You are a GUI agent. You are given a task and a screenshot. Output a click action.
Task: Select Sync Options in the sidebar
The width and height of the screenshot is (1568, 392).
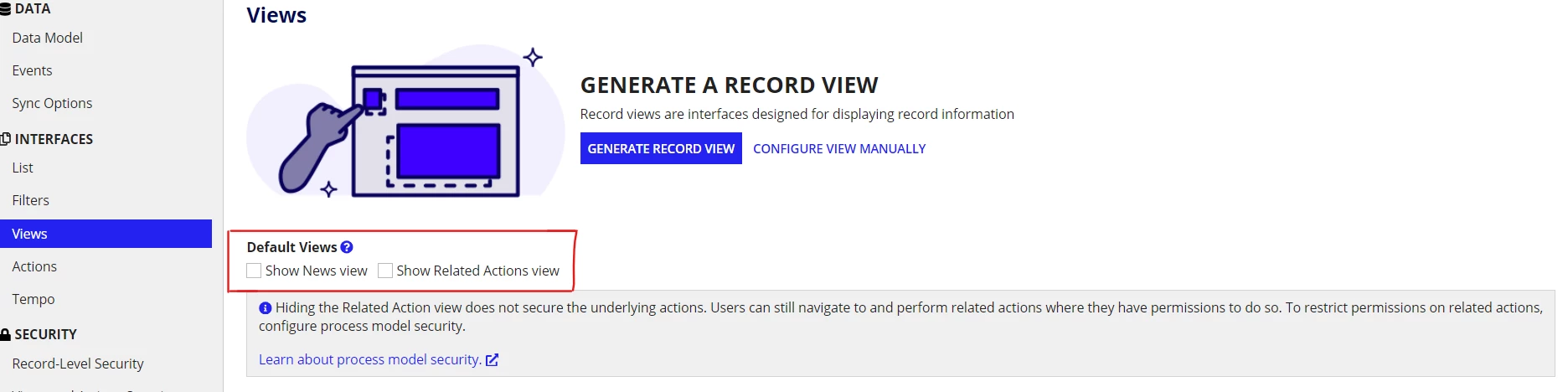coord(52,103)
